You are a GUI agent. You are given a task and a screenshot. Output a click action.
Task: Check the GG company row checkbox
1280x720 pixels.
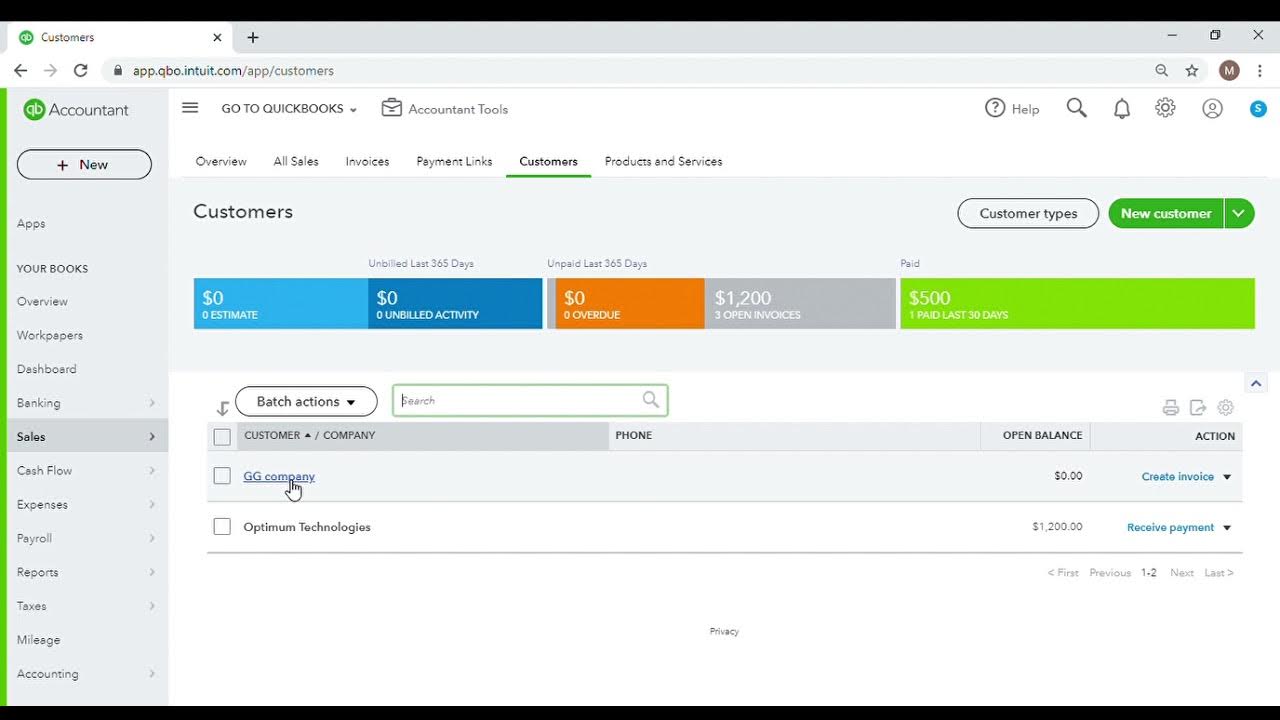pyautogui.click(x=222, y=476)
